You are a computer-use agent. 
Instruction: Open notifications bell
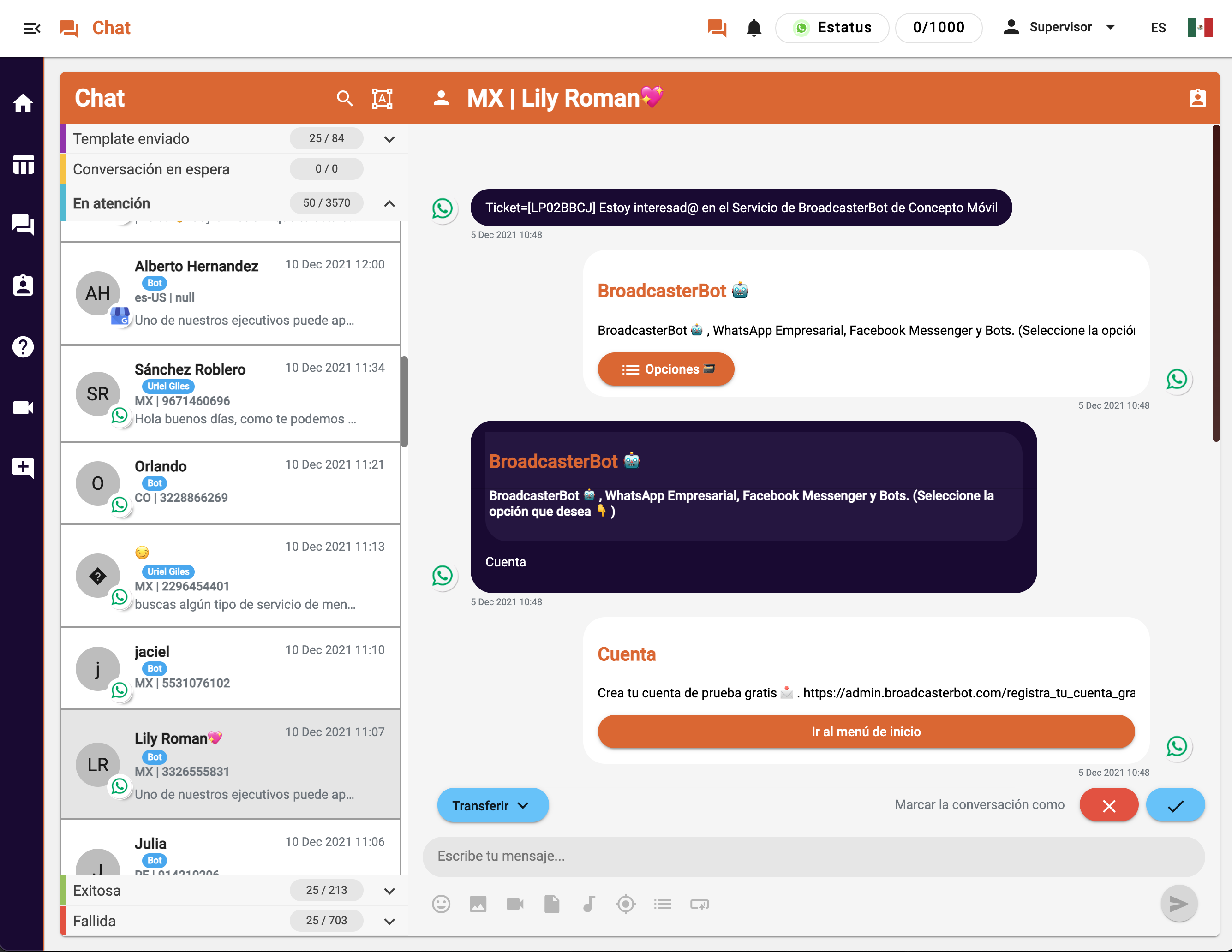754,27
